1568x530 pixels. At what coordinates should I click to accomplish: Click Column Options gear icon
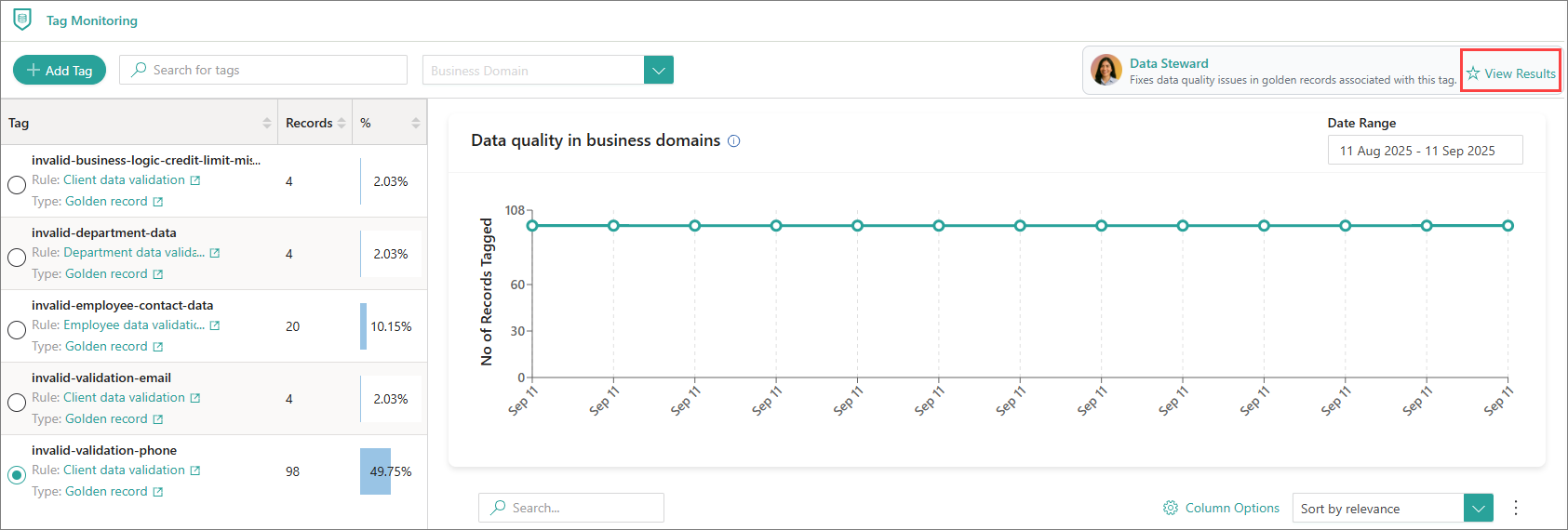[x=1171, y=508]
